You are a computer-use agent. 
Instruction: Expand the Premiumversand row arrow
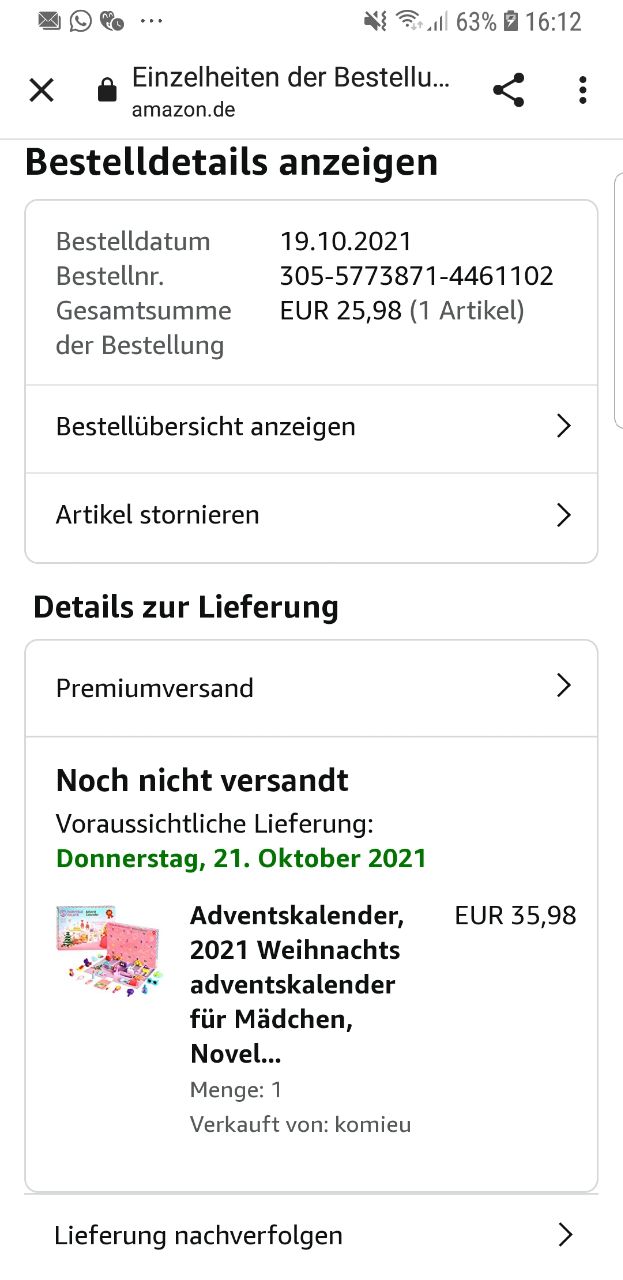564,686
